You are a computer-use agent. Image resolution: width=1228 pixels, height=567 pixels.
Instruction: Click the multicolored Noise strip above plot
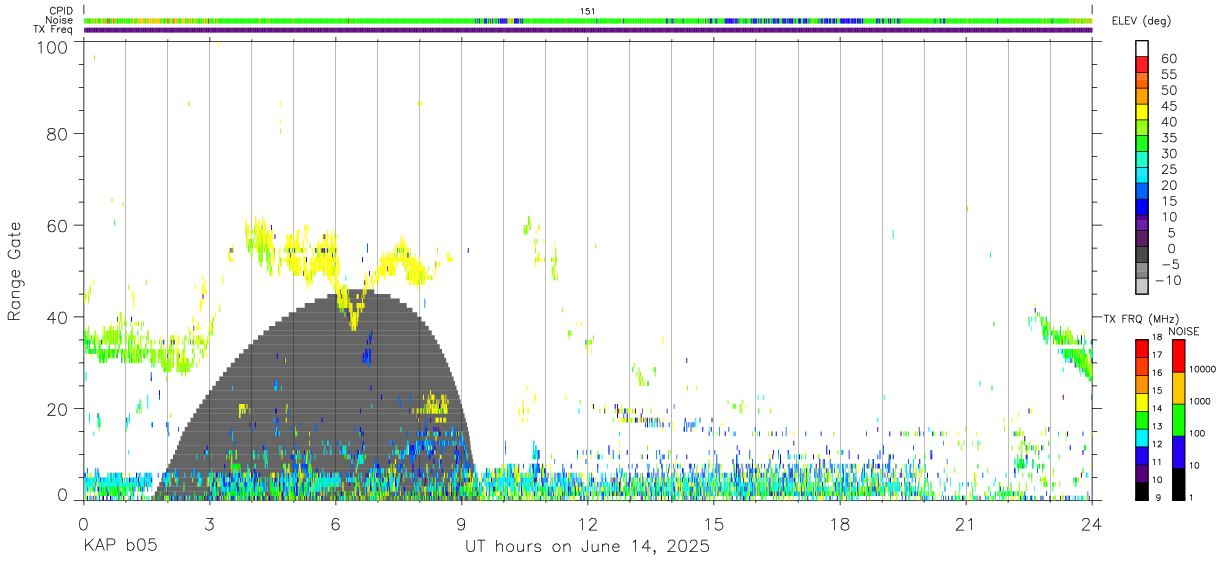click(x=587, y=20)
